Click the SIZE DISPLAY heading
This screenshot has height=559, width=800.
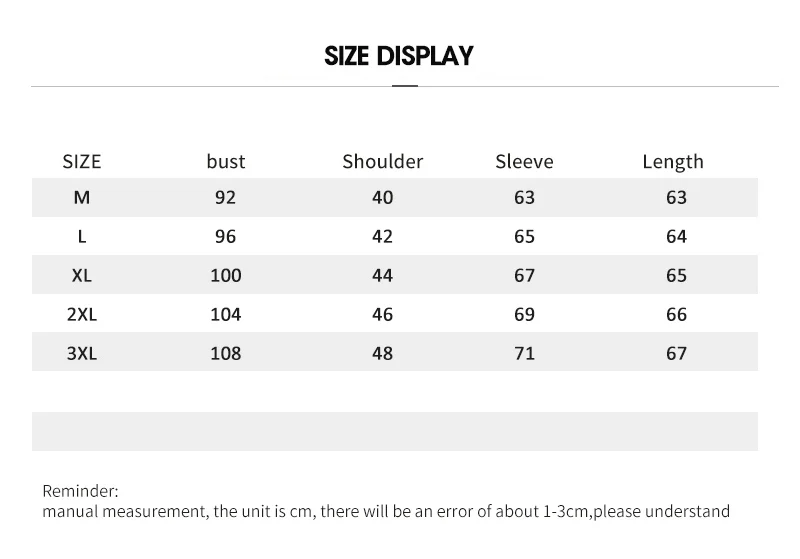pyautogui.click(x=399, y=56)
